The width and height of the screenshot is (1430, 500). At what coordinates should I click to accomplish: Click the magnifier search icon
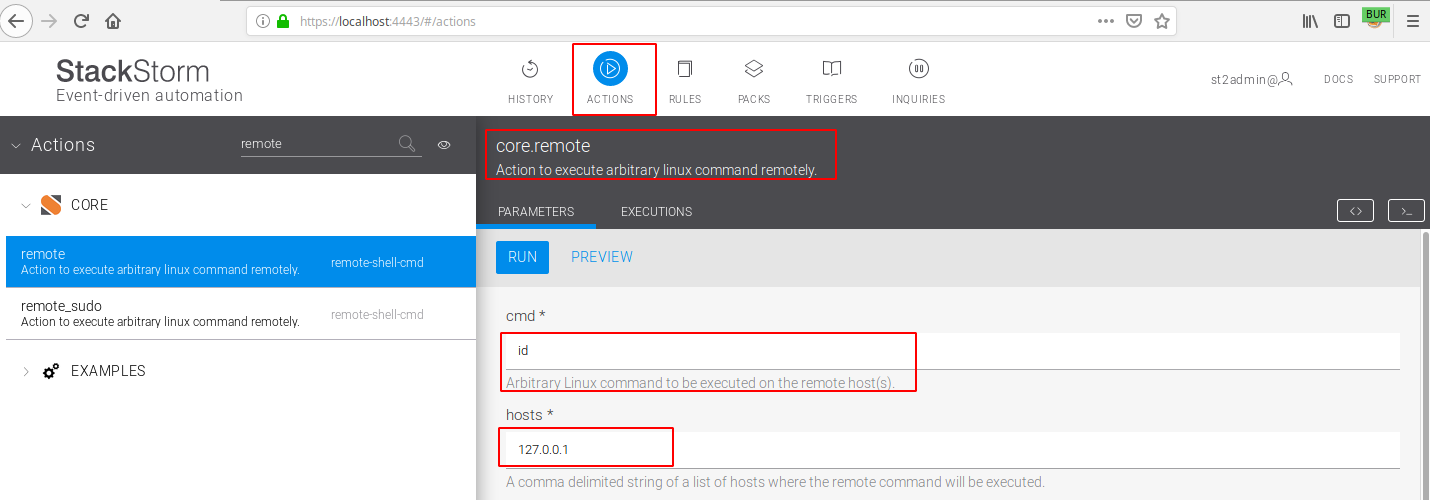407,144
